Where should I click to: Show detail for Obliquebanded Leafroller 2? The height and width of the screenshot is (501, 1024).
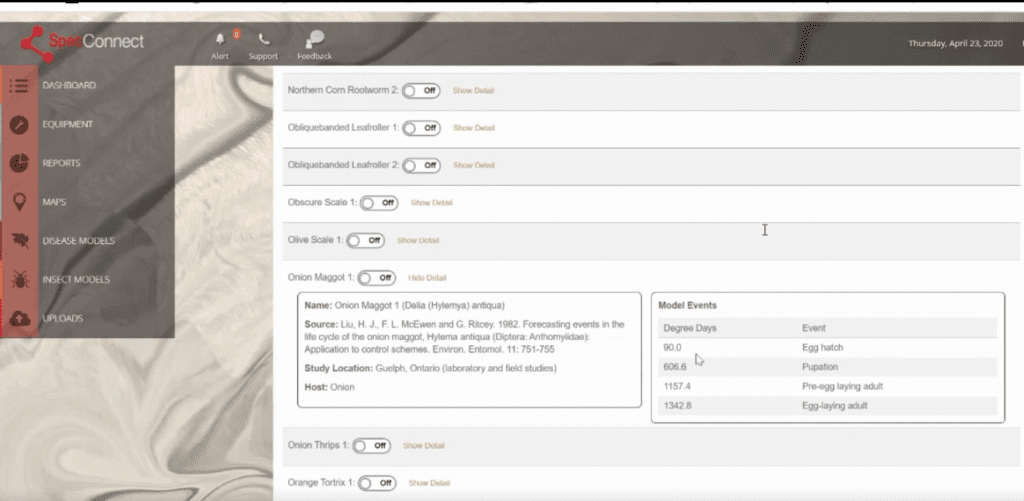tap(473, 165)
